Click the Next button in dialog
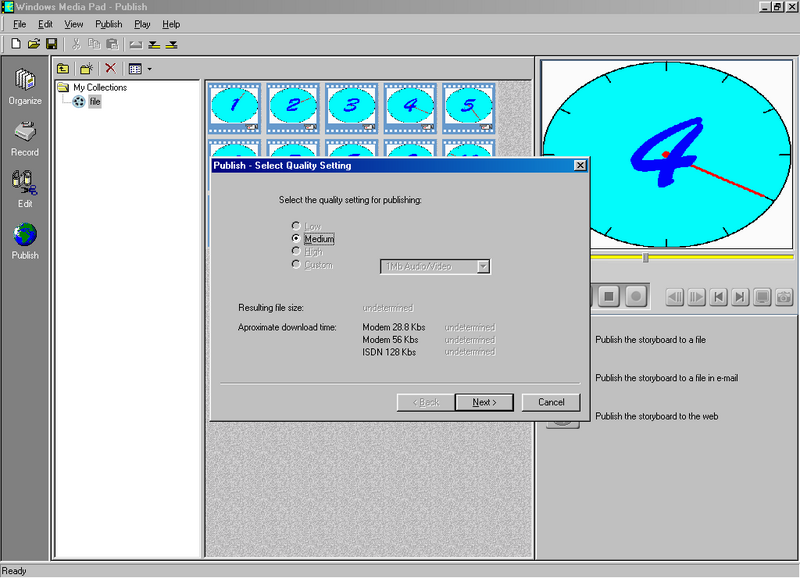Viewport: 800px width, 578px height. 484,402
